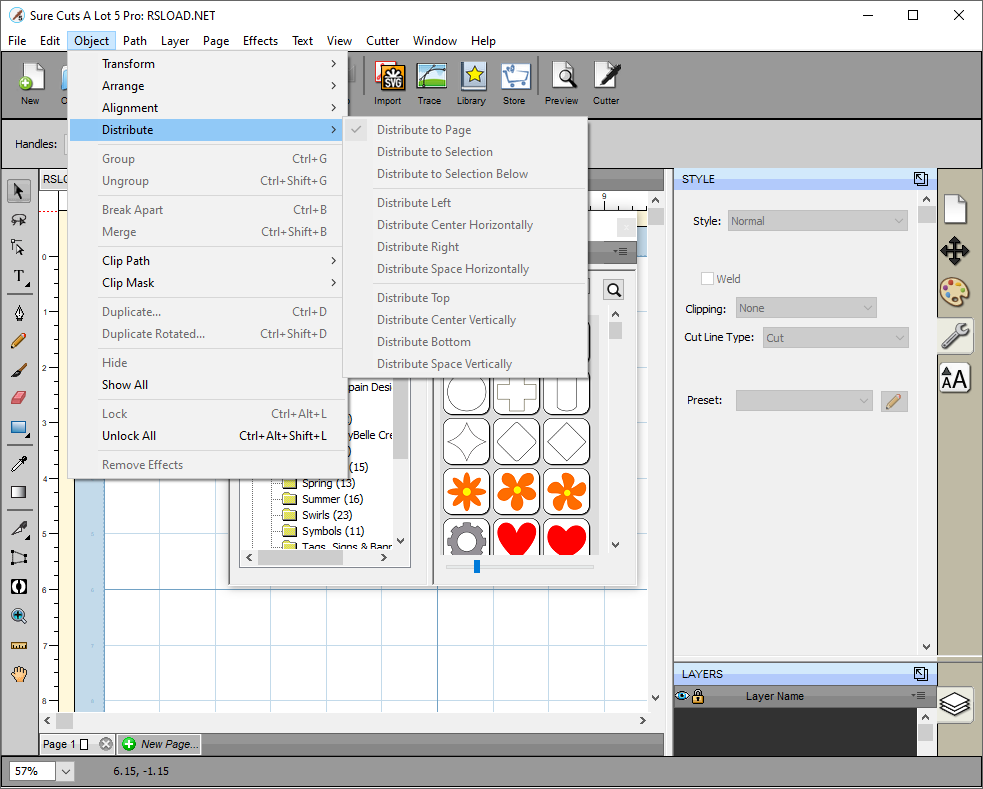The image size is (983, 789).
Task: Open the Style dropdown
Action: pos(817,221)
